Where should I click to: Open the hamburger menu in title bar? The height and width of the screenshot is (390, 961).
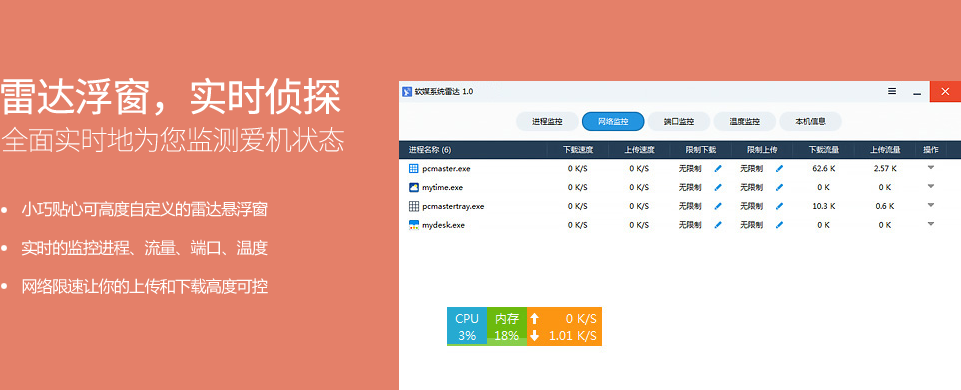(x=892, y=91)
